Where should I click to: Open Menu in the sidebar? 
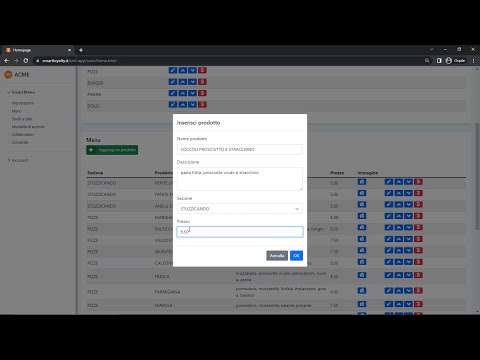tap(17, 111)
